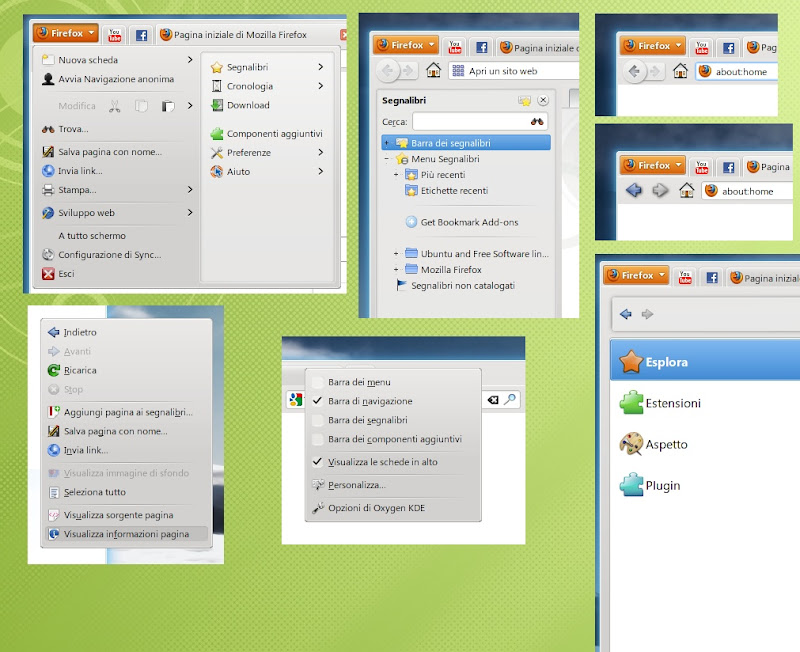Click the YouTube tab in the Add-ons manager window
This screenshot has width=800, height=652.
pyautogui.click(x=685, y=278)
